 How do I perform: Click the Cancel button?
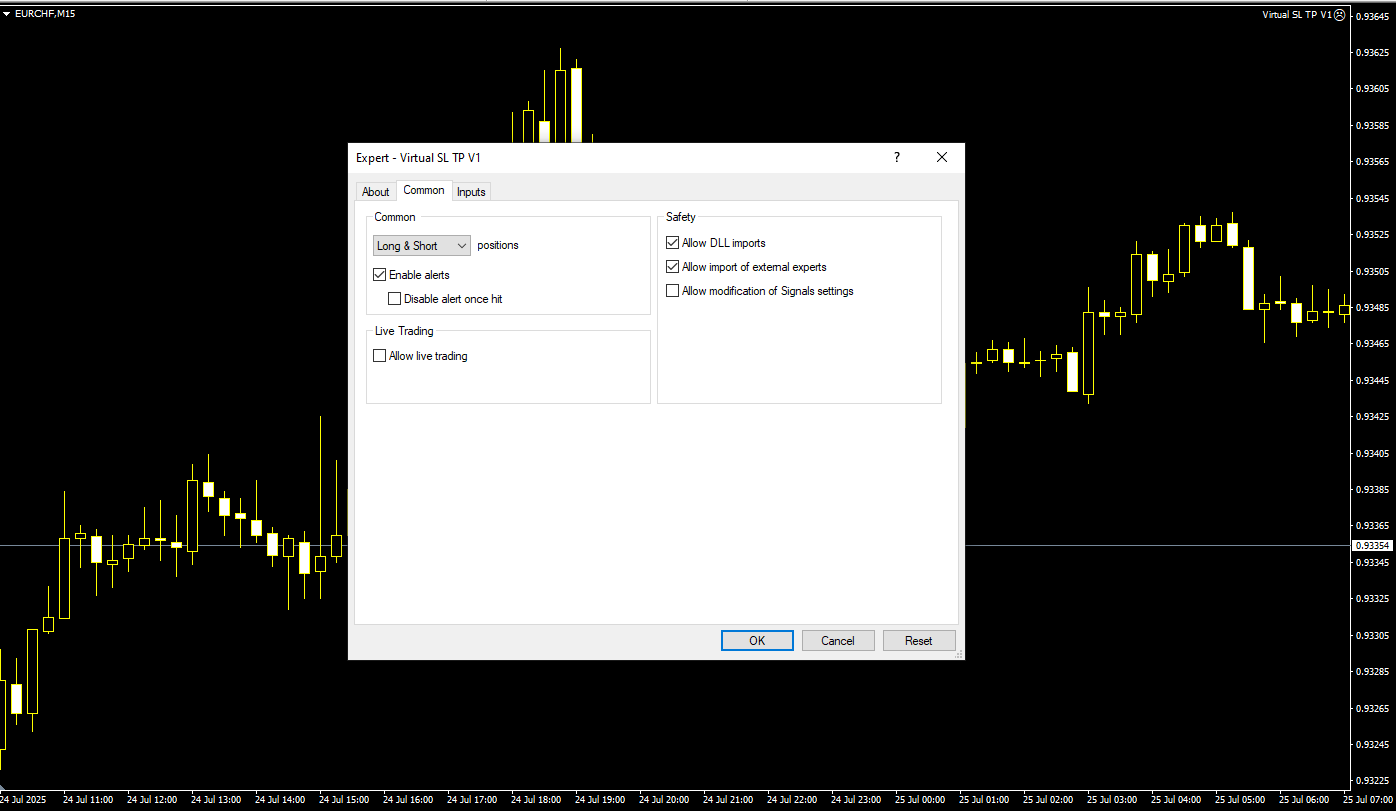(838, 641)
